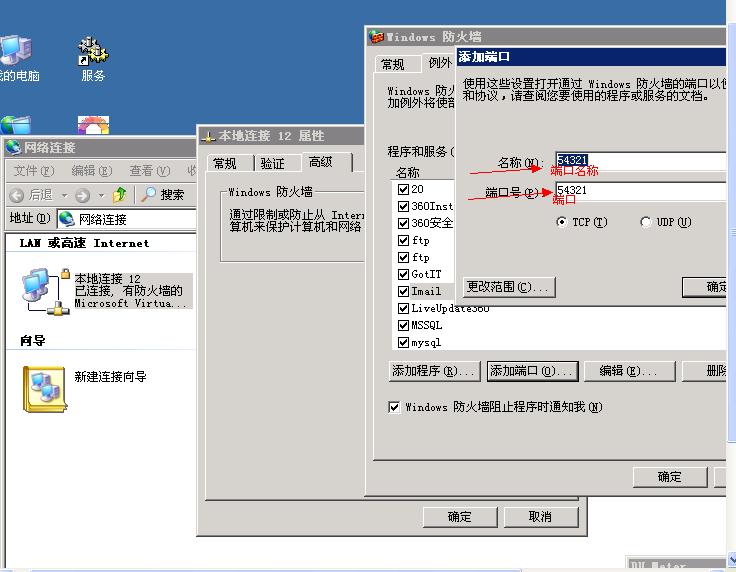Click the Back arrow icon in 网络连接
This screenshot has height=572, width=736.
pos(17,195)
